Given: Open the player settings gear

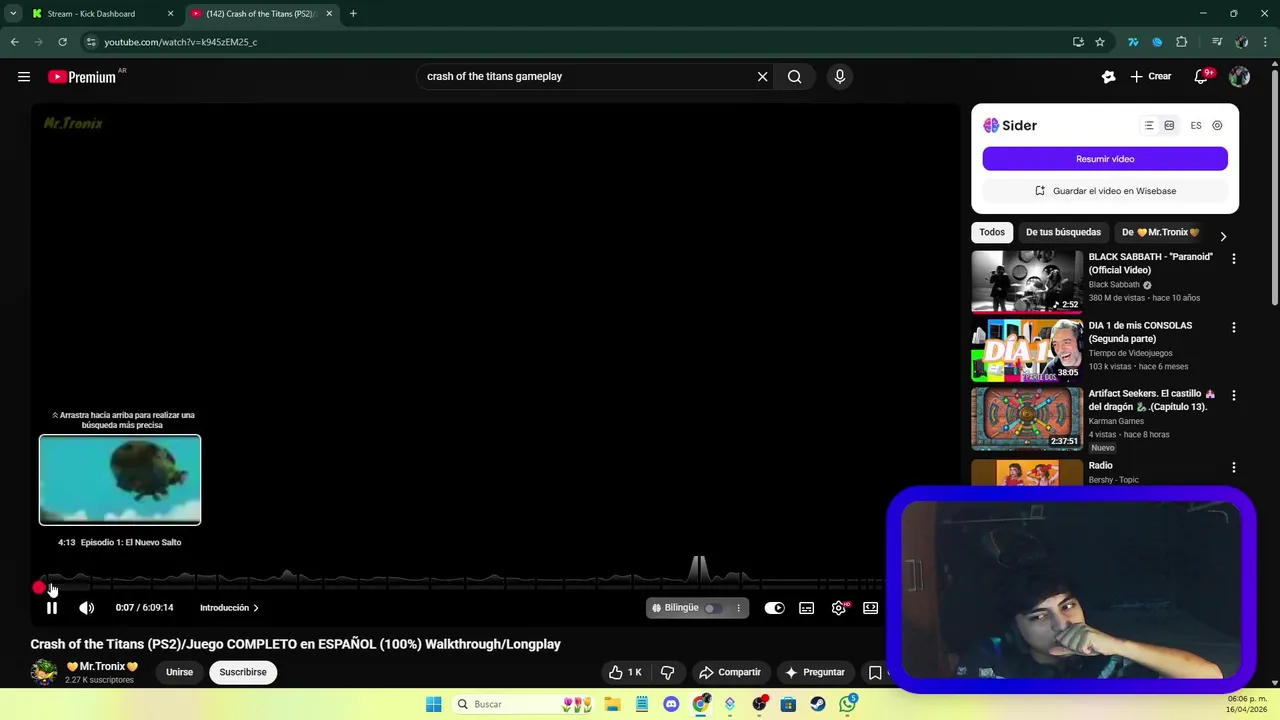Looking at the screenshot, I should (x=839, y=608).
